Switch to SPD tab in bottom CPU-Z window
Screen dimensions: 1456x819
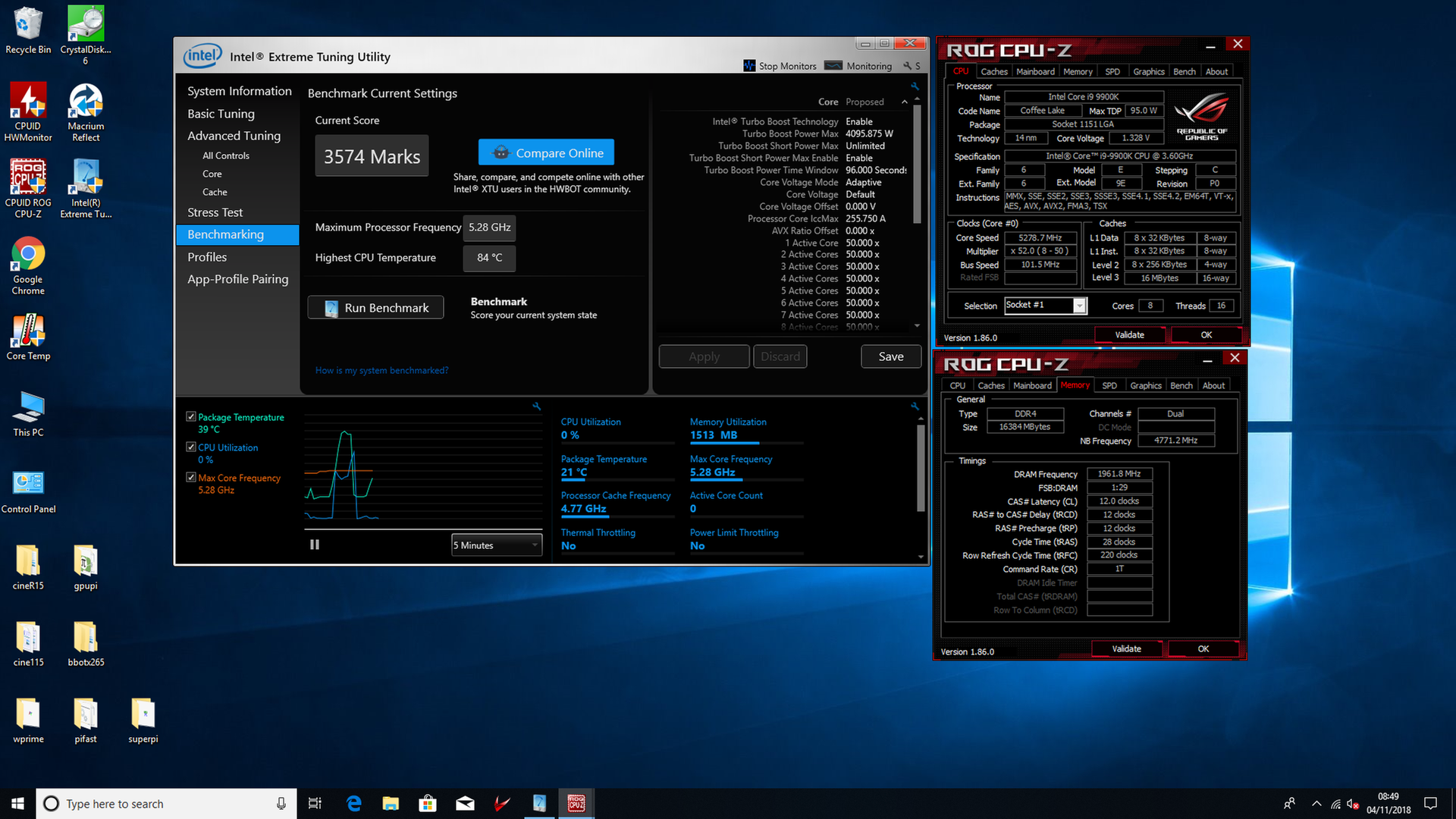[1109, 385]
